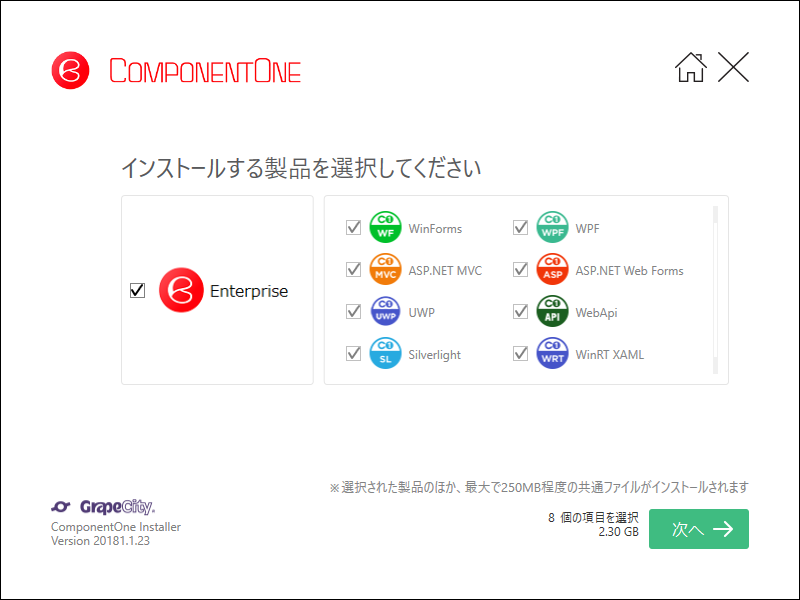Screen dimensions: 800x600
Task: Click the WinForms WF icon
Action: coord(385,227)
